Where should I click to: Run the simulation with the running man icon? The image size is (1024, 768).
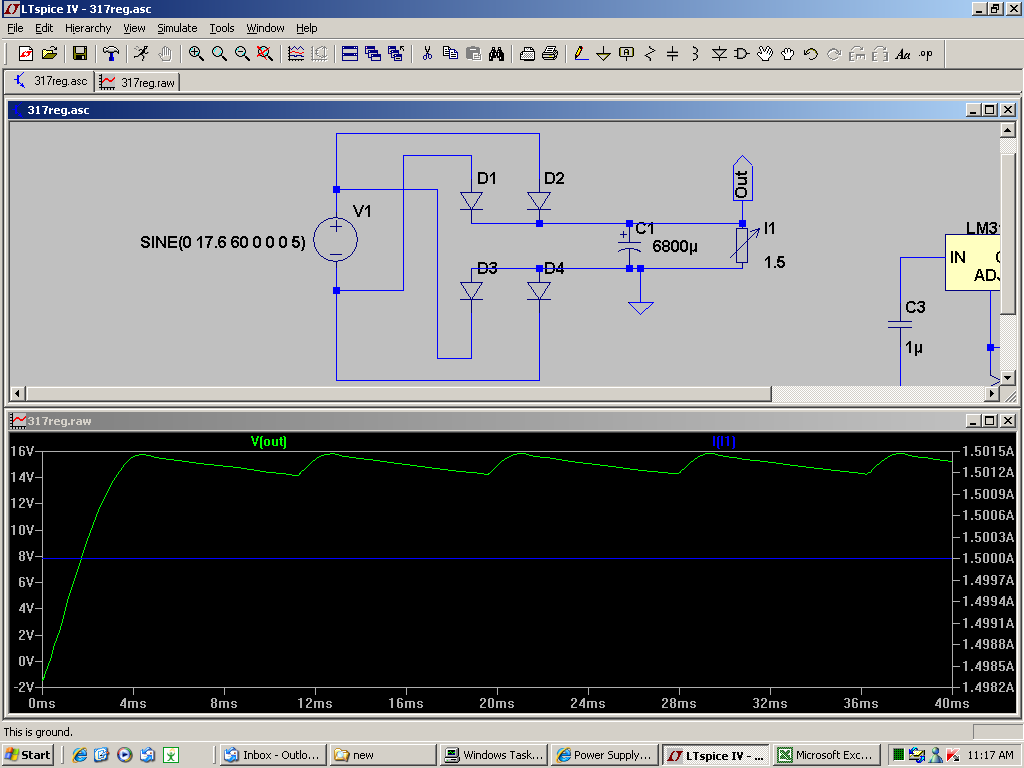(x=141, y=54)
